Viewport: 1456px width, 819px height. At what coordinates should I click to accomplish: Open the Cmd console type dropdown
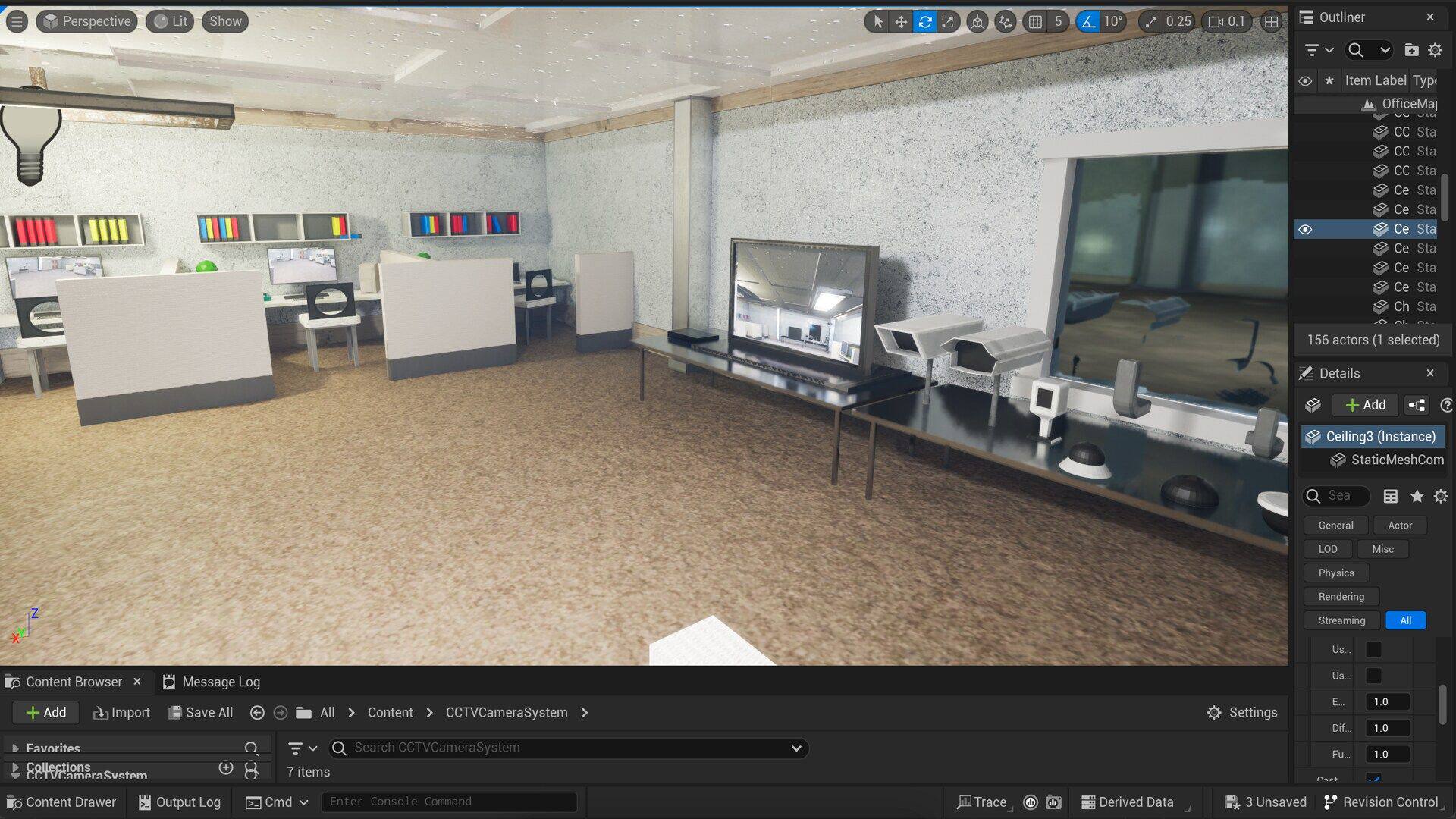pyautogui.click(x=278, y=802)
